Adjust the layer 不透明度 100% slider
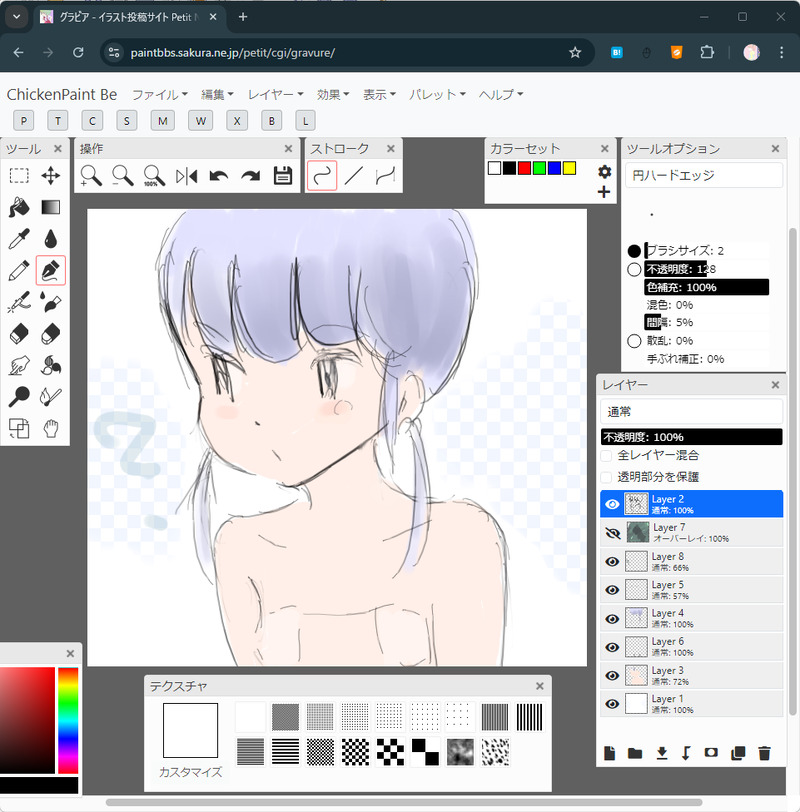Screen dimensions: 800x812 (691, 437)
